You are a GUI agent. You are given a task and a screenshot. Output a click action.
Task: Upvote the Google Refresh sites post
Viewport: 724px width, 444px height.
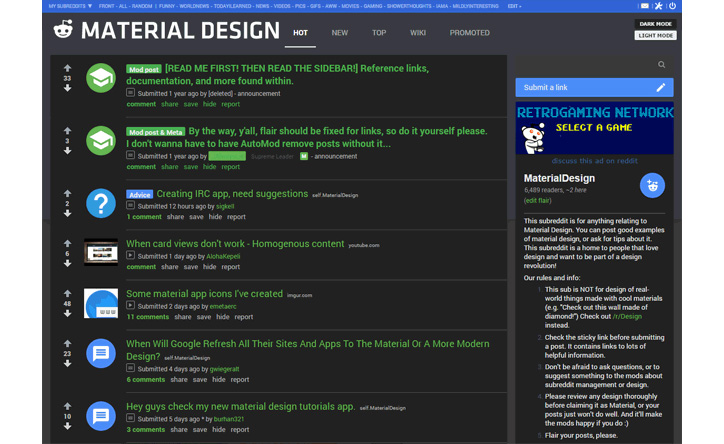pyautogui.click(x=67, y=344)
